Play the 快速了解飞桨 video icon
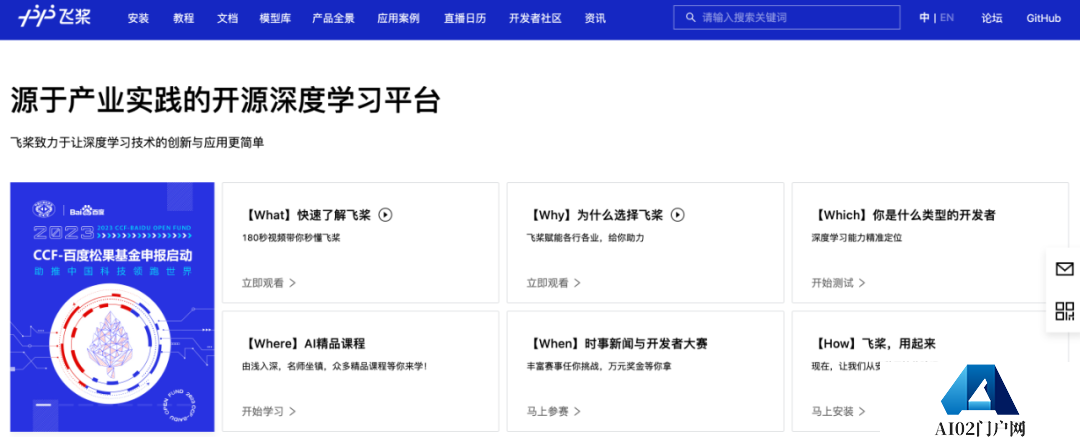 coord(386,215)
